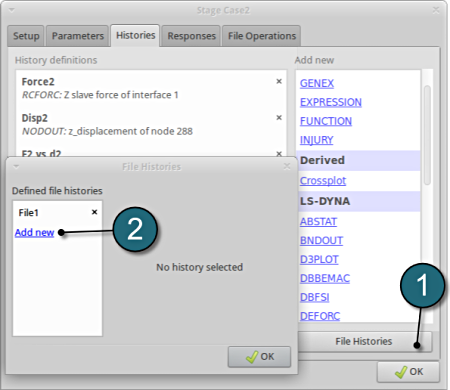Viewport: 450px width, 390px height.
Task: Close the File Histories dialog
Action: click(x=287, y=166)
